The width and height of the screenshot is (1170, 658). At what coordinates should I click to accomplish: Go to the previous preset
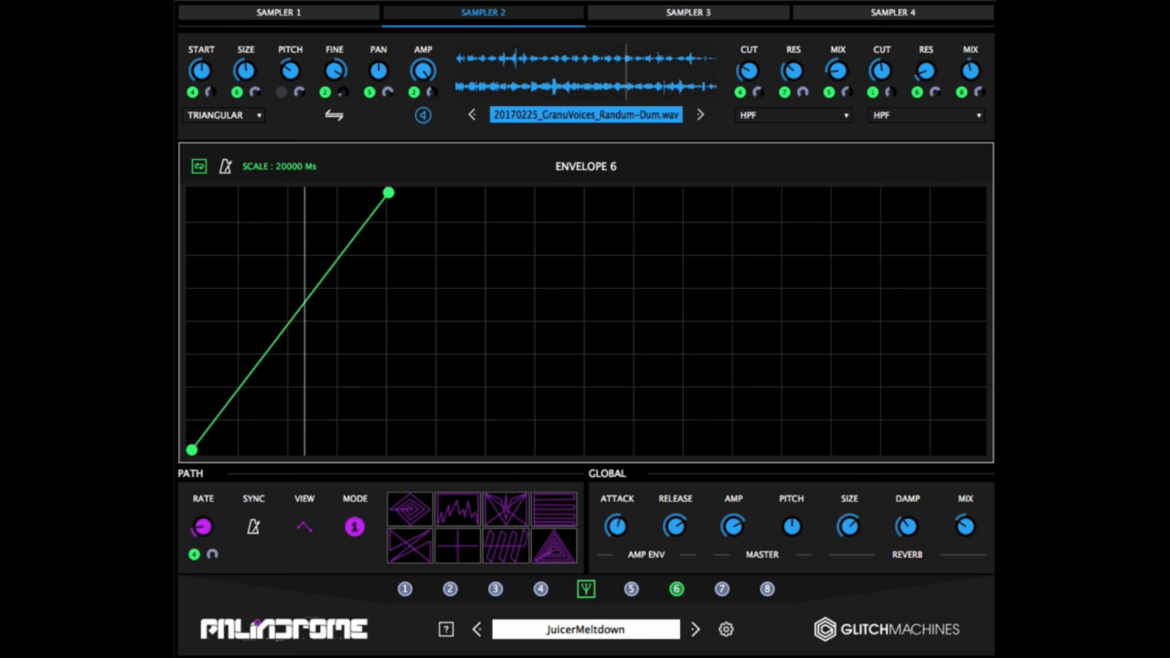click(477, 630)
